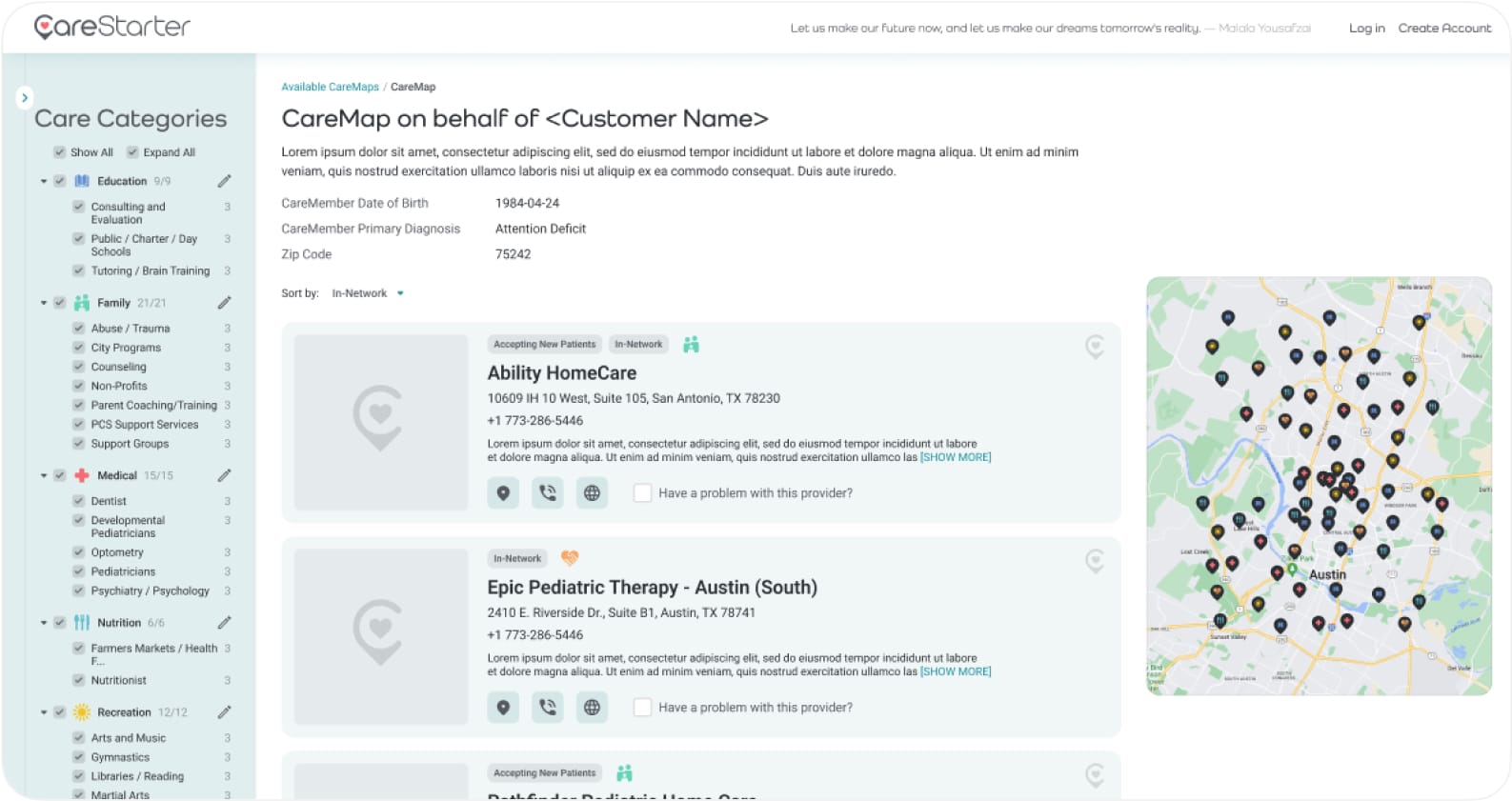Uncheck the Counseling checkbox
Screen dimensions: 1512x801
coord(79,367)
